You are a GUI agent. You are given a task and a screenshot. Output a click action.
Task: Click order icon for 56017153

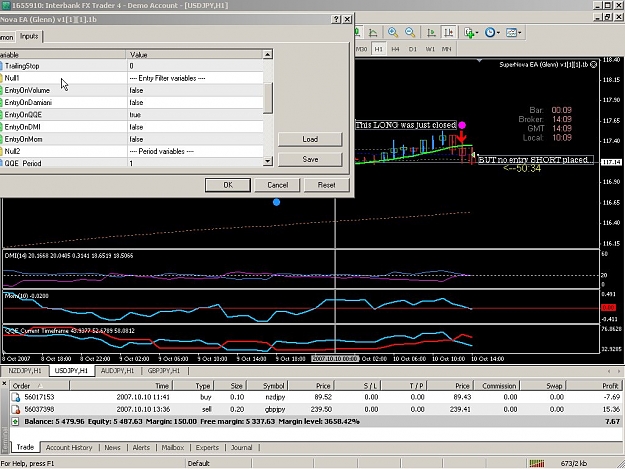coord(16,397)
